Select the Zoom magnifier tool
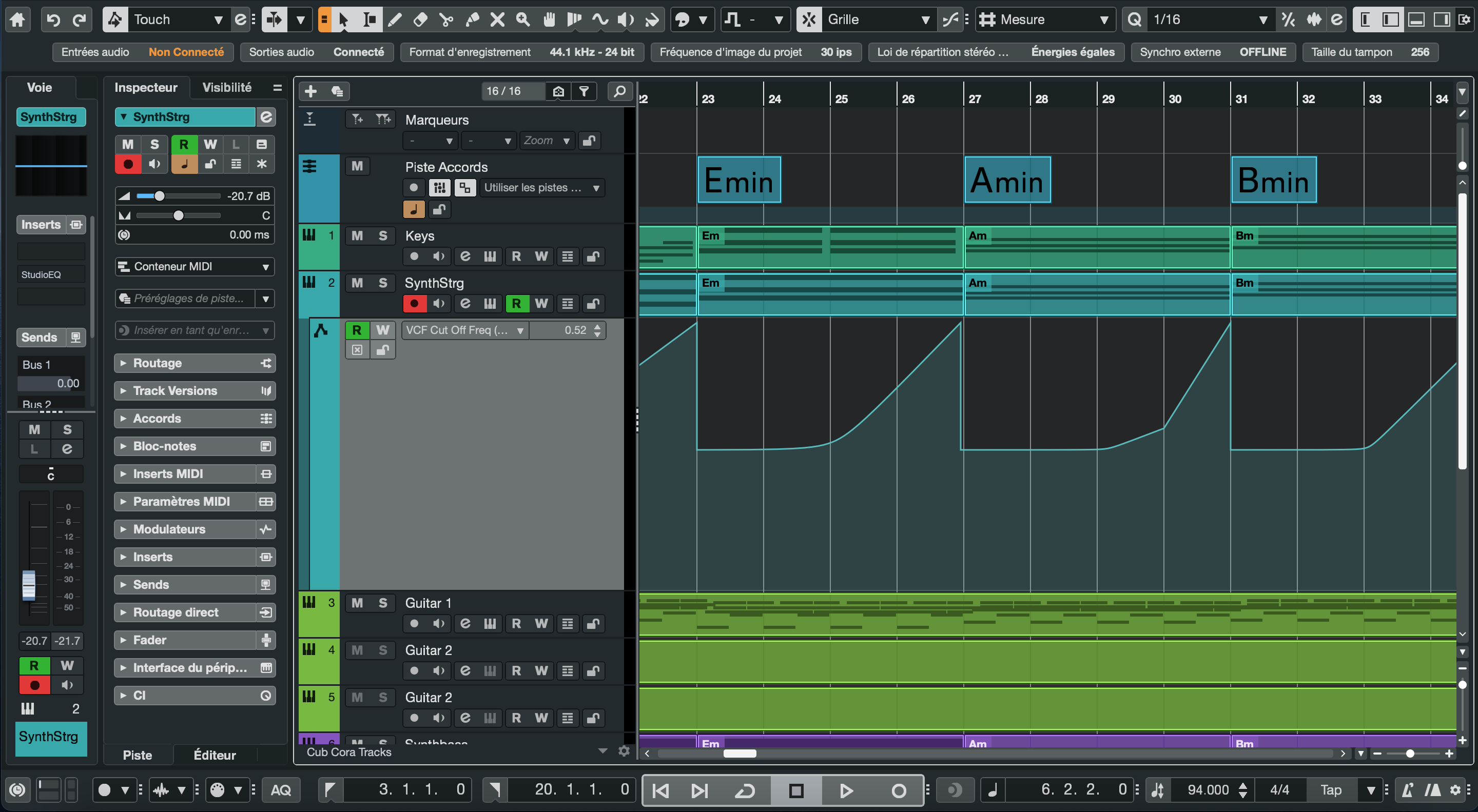1478x812 pixels. pos(523,19)
